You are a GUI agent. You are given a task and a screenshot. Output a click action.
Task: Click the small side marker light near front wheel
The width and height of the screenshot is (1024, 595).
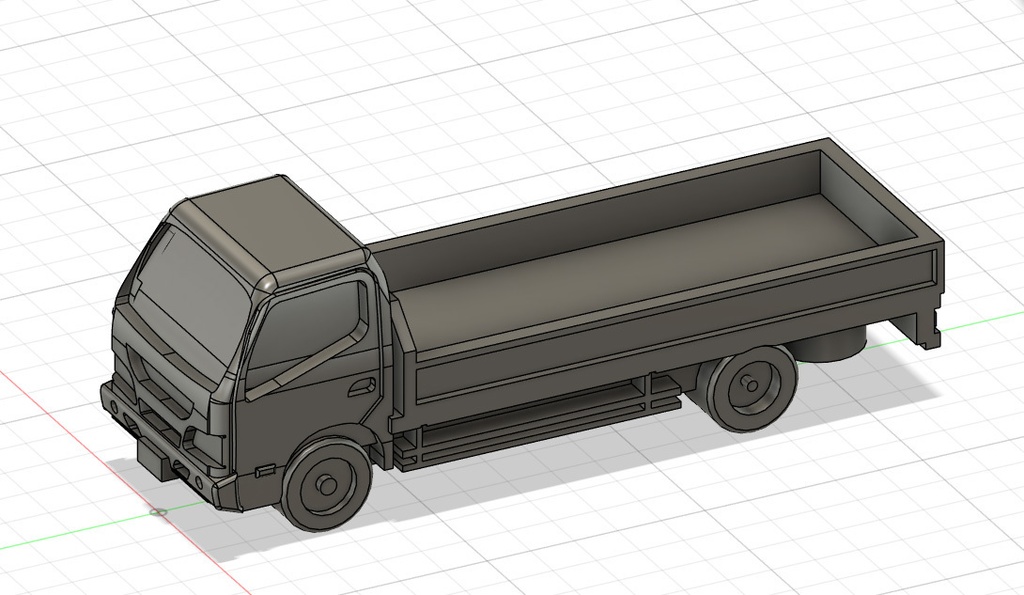[265, 470]
